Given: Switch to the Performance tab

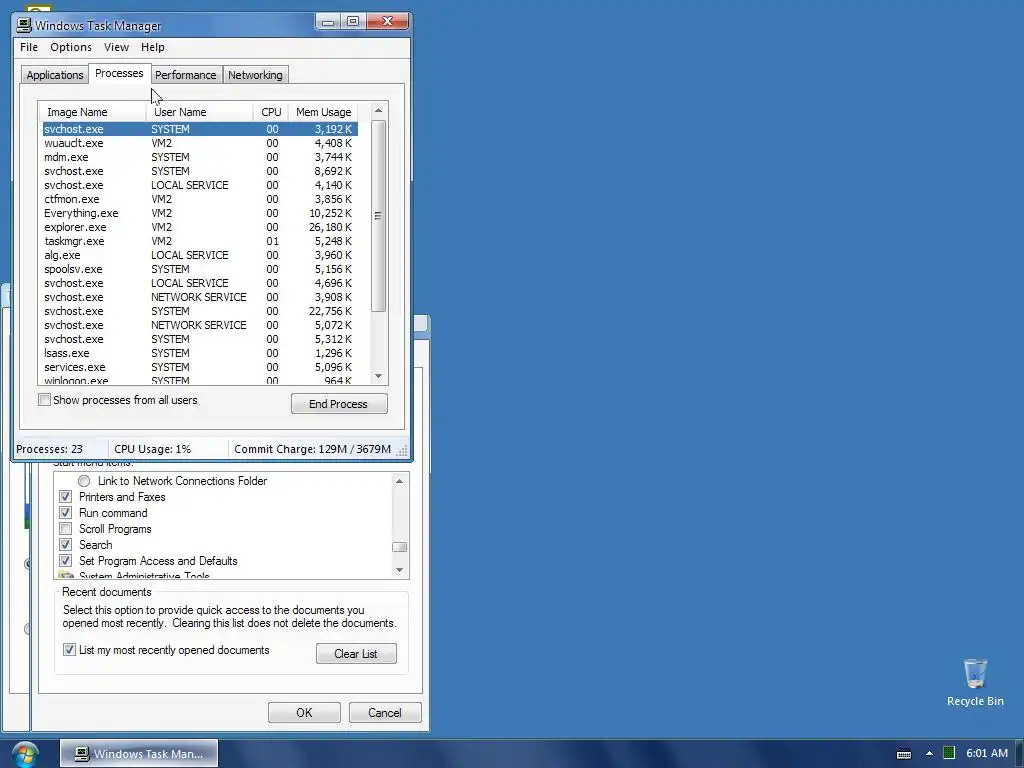Looking at the screenshot, I should point(185,75).
